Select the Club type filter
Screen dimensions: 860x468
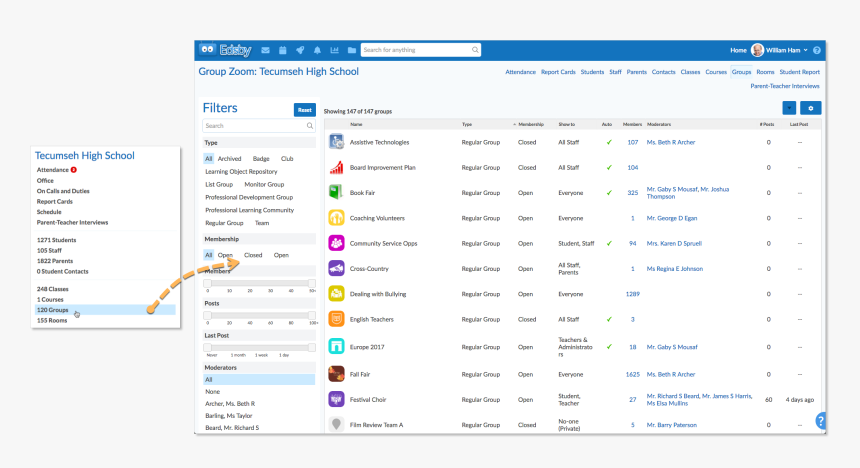click(287, 158)
